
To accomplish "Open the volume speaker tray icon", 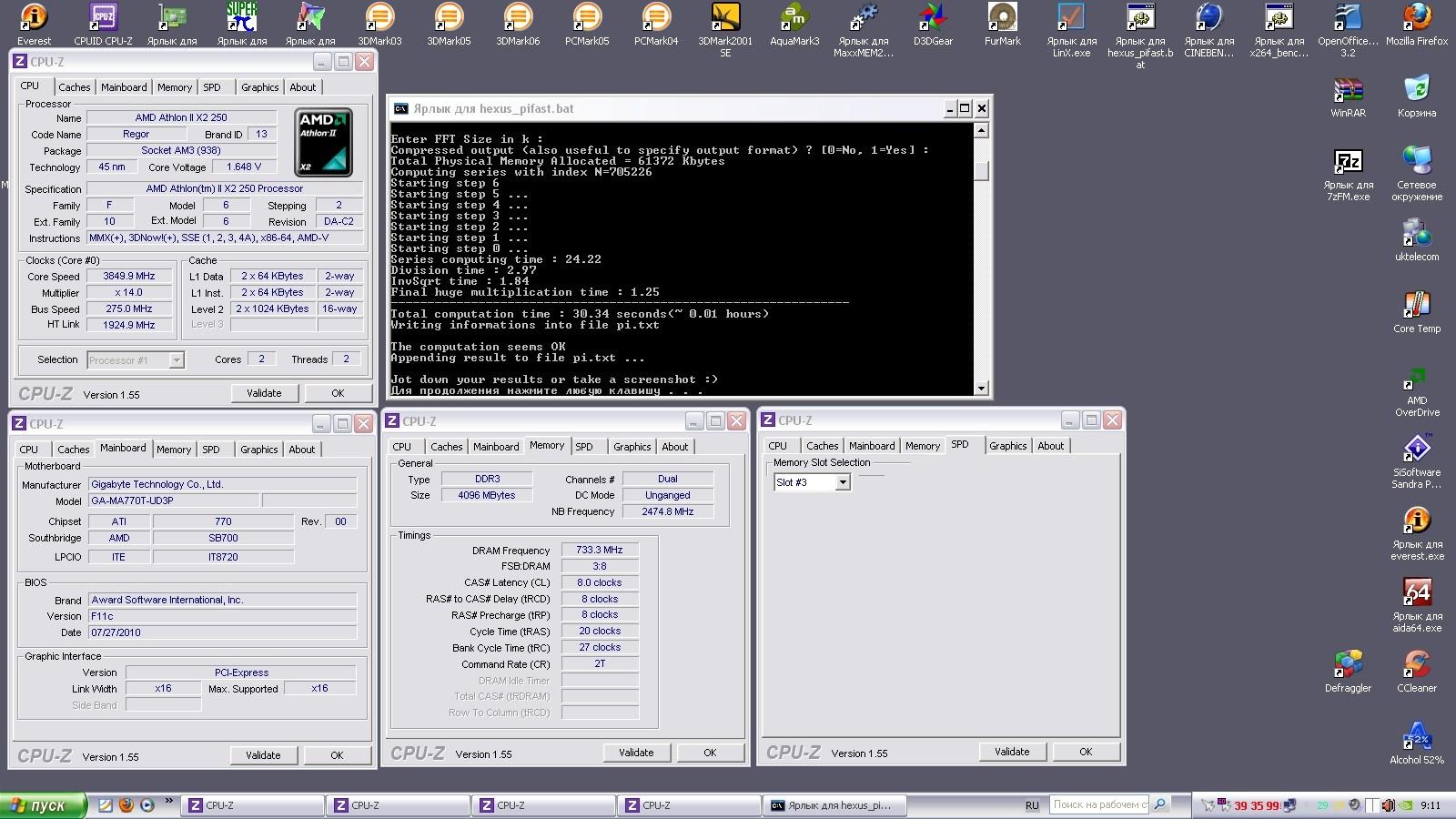I will pos(1388,805).
